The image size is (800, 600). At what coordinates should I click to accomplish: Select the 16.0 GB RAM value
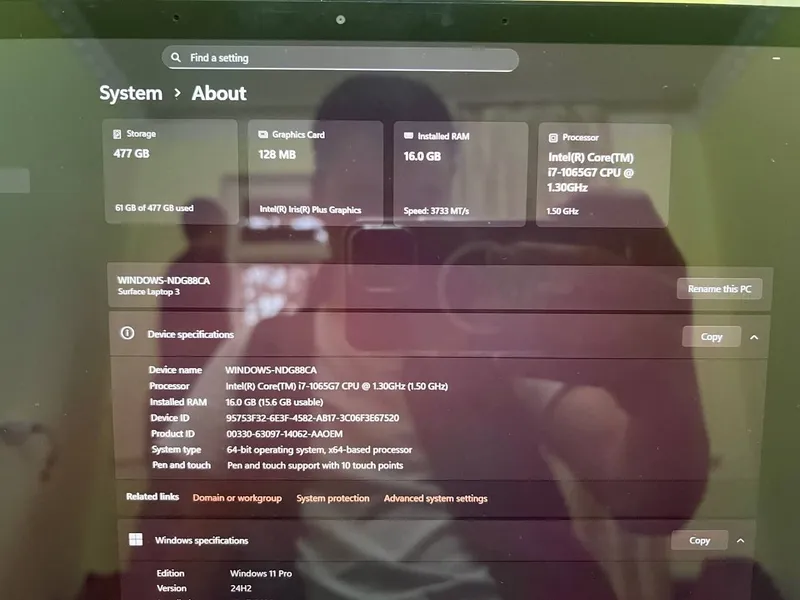pos(422,156)
